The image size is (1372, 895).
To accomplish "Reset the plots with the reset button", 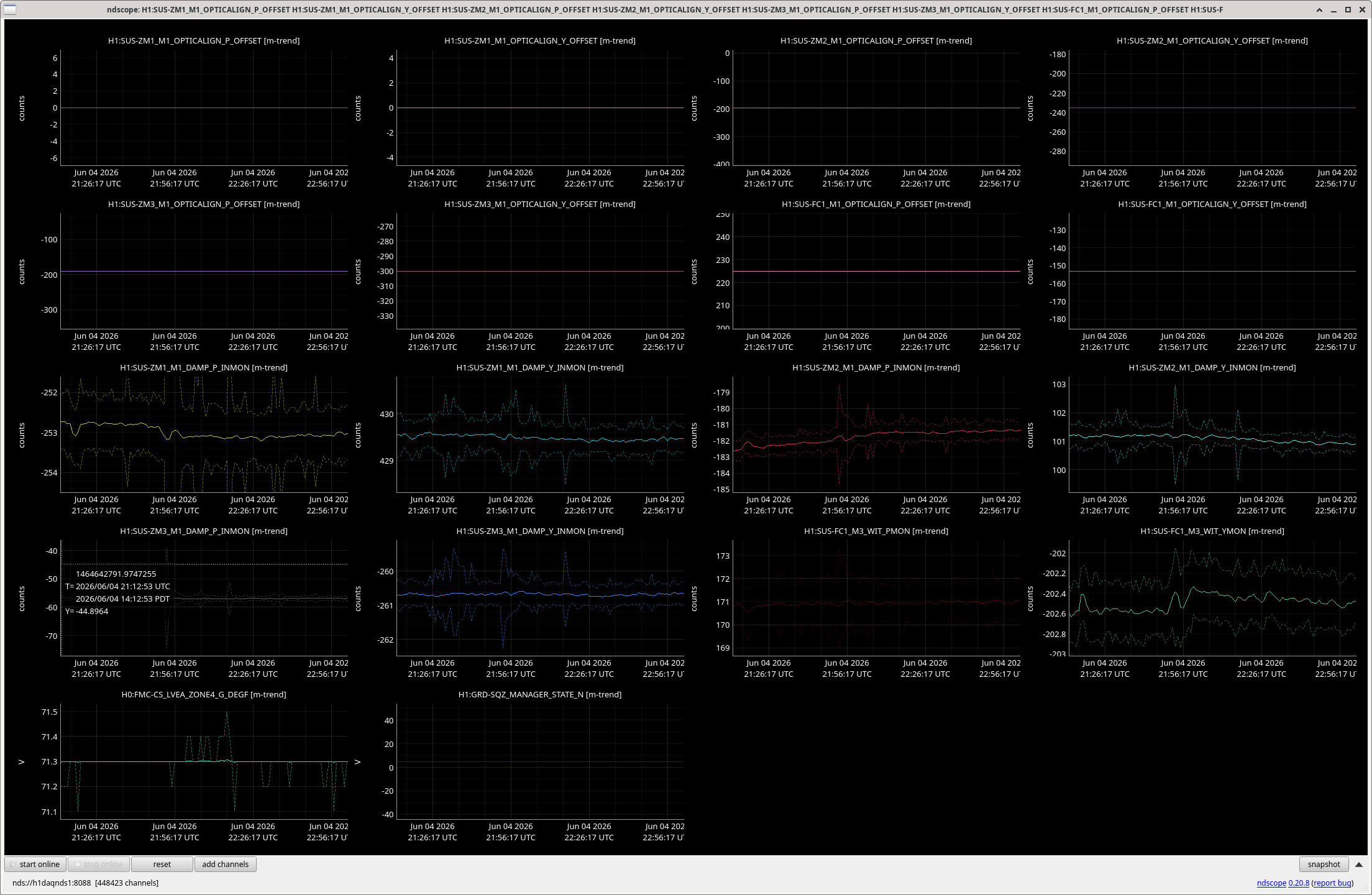I will [x=162, y=864].
